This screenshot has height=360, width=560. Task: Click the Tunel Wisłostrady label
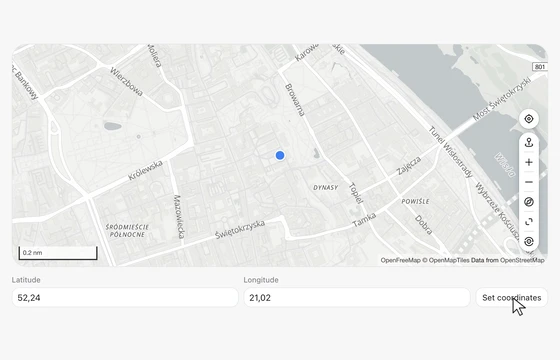(x=451, y=152)
